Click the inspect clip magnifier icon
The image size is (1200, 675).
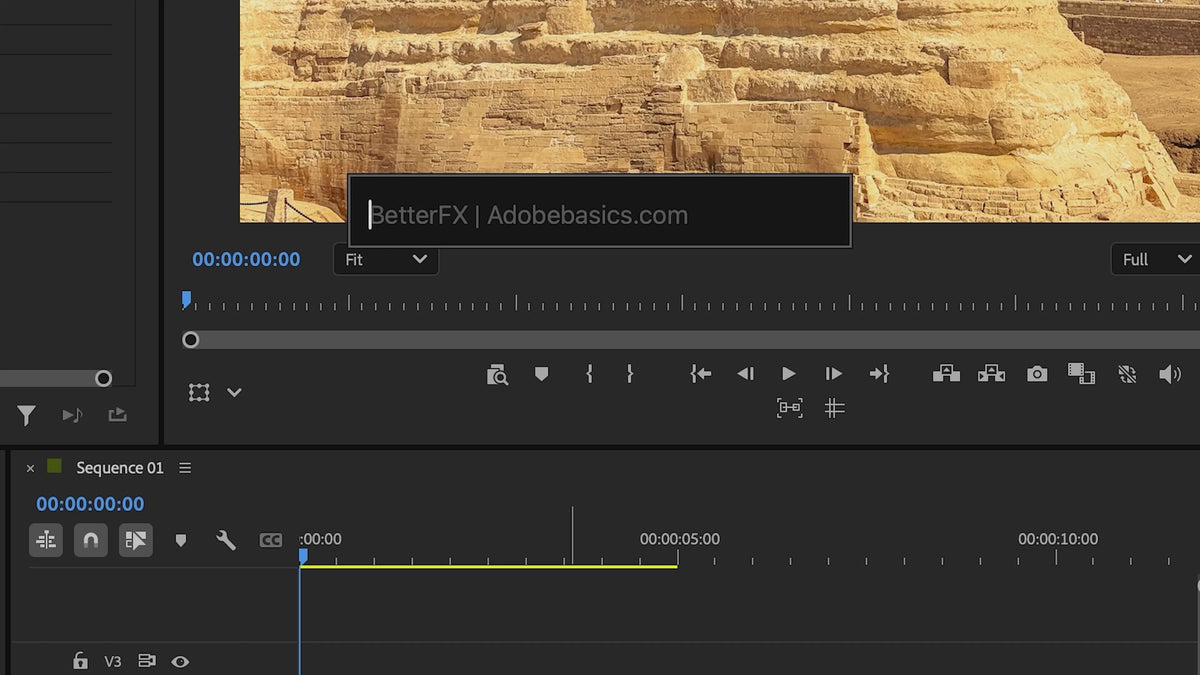[497, 375]
